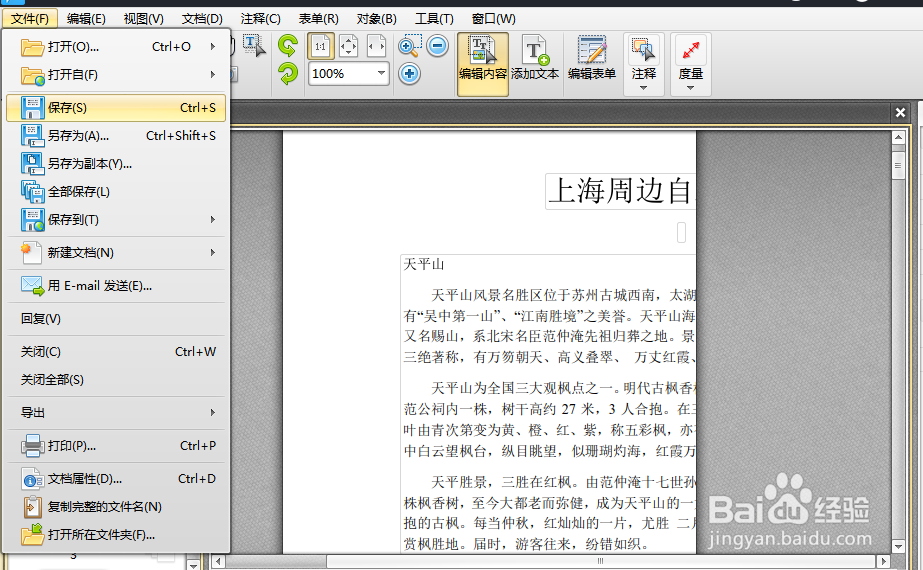Open the 文档(D) menu
This screenshot has height=570, width=923.
pyautogui.click(x=202, y=19)
